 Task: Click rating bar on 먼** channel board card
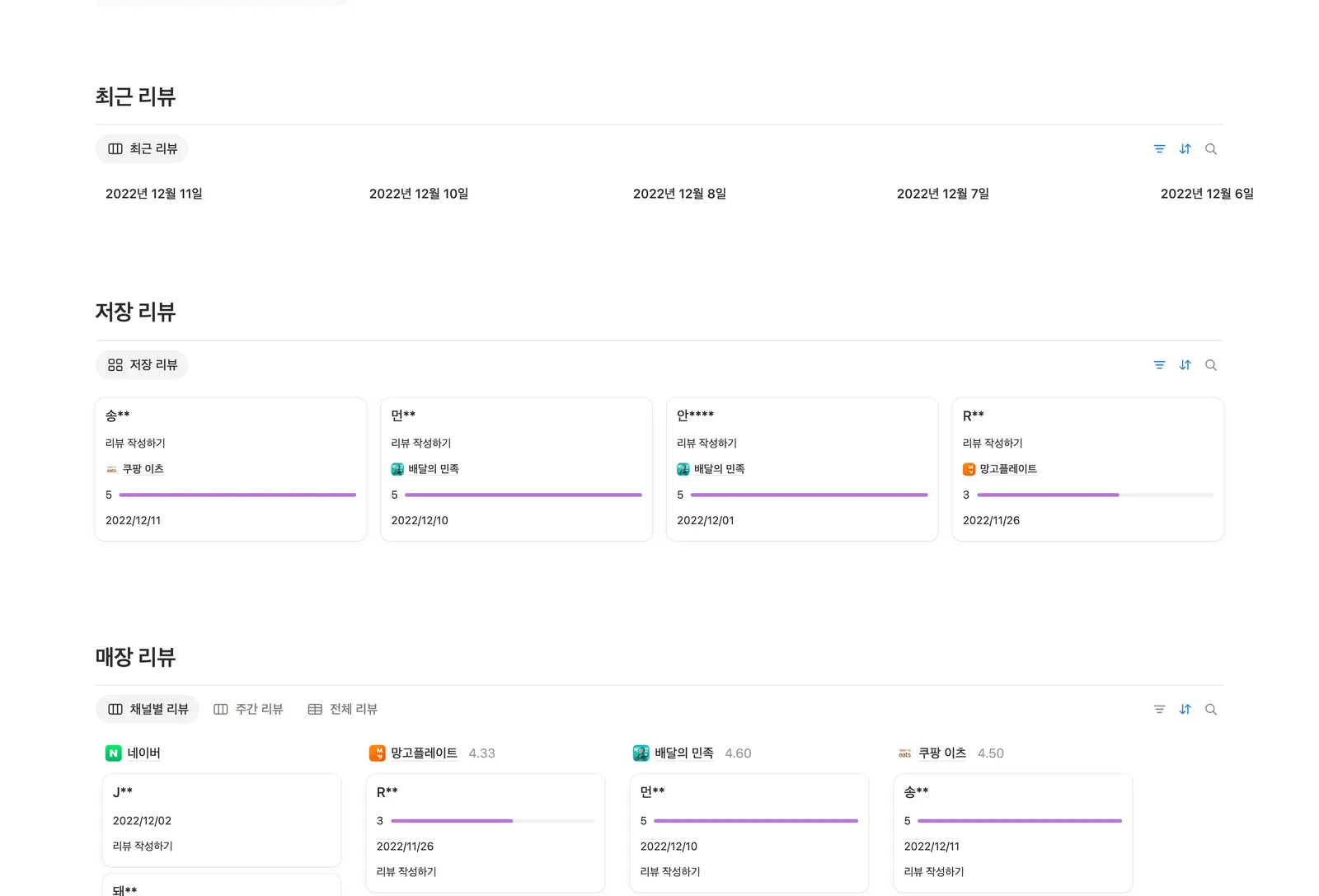(x=756, y=821)
